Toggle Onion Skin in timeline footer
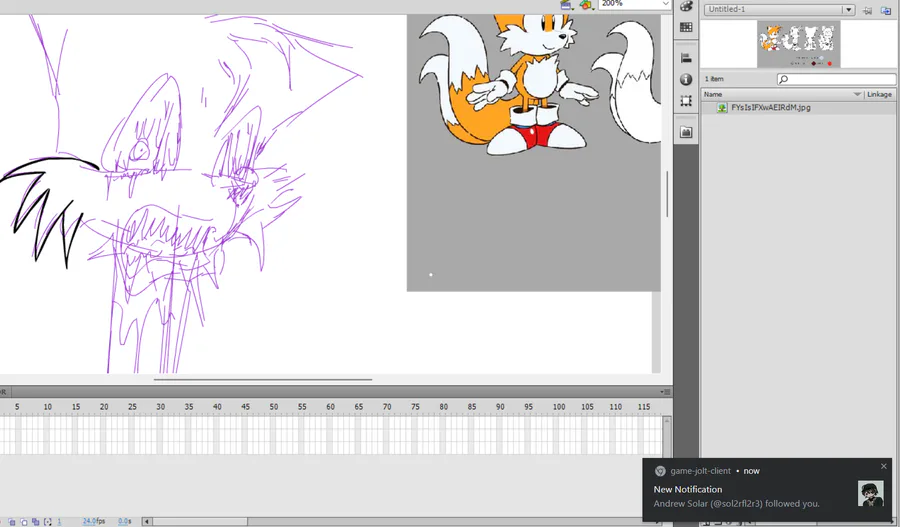 (11, 522)
